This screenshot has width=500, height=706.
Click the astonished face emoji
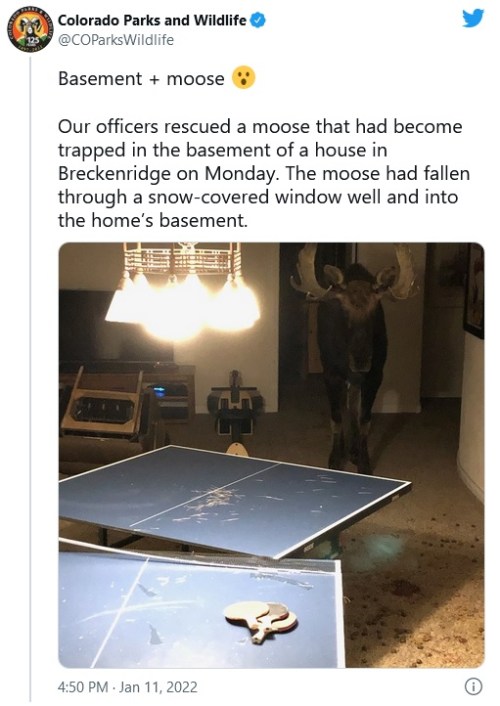[x=243, y=77]
